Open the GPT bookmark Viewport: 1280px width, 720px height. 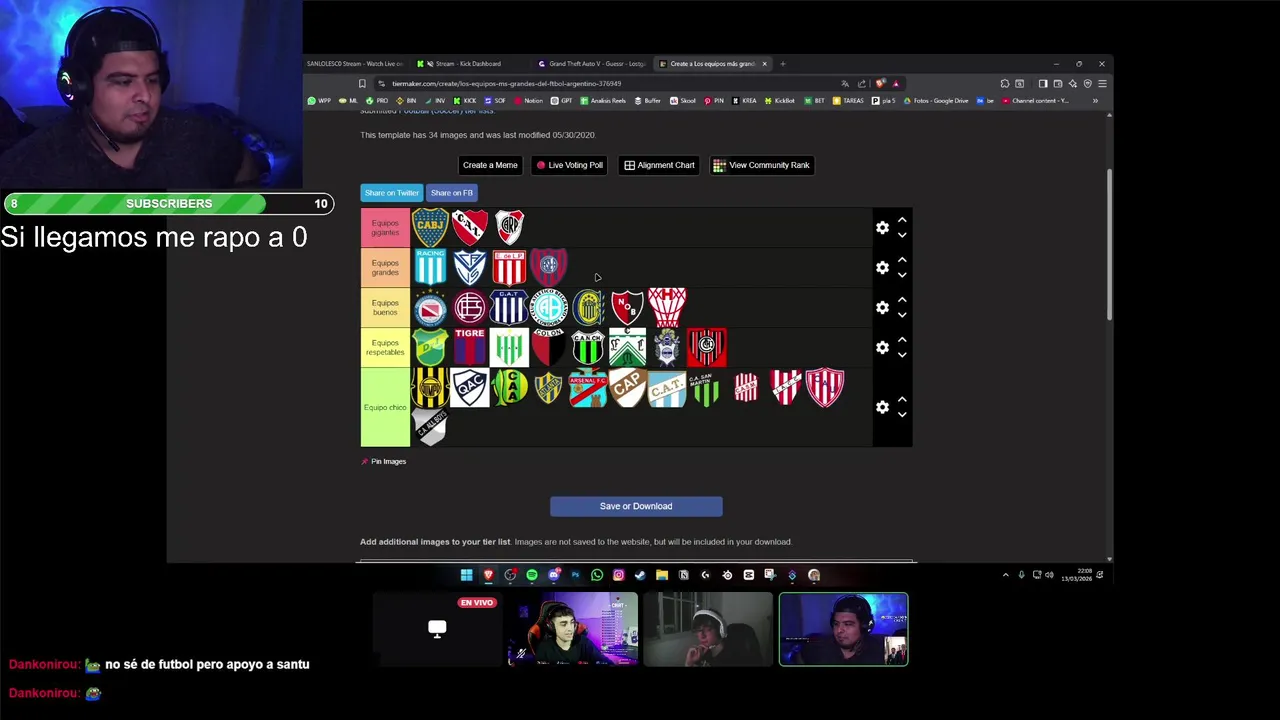560,101
